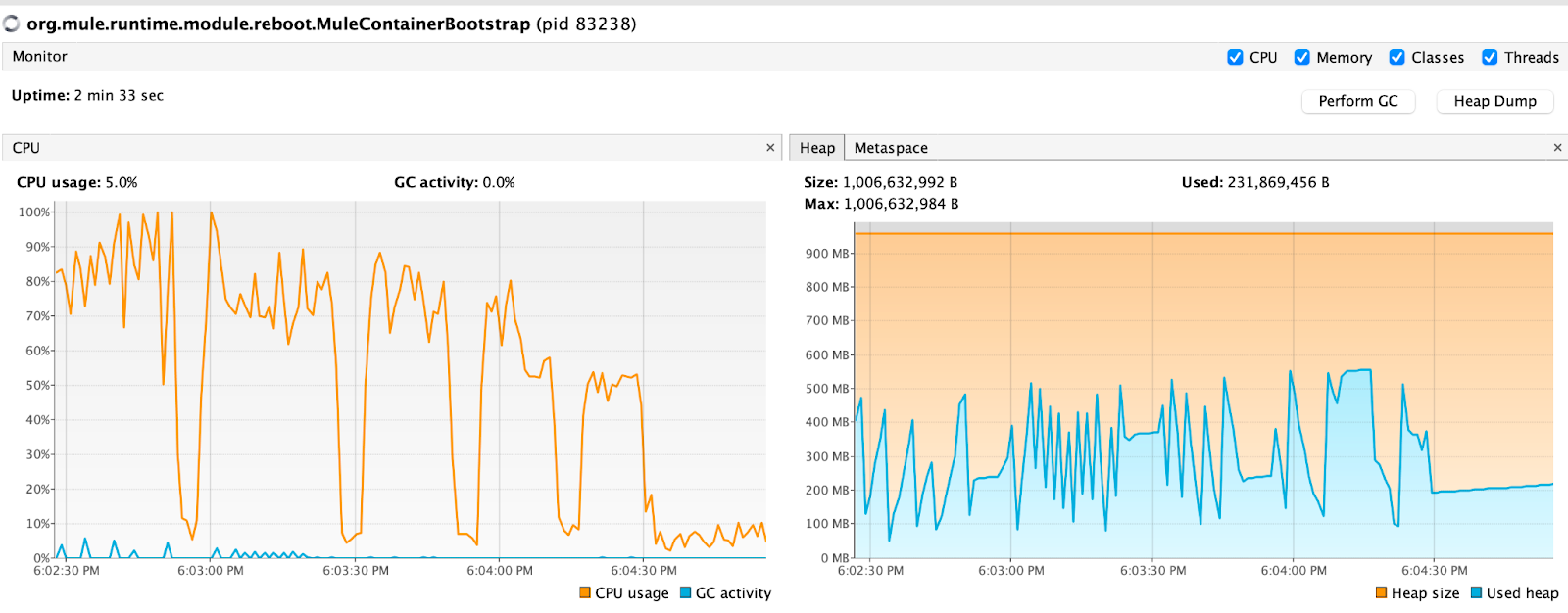Click the loading spinner icon beside process name
The image size is (1568, 613).
12,24
